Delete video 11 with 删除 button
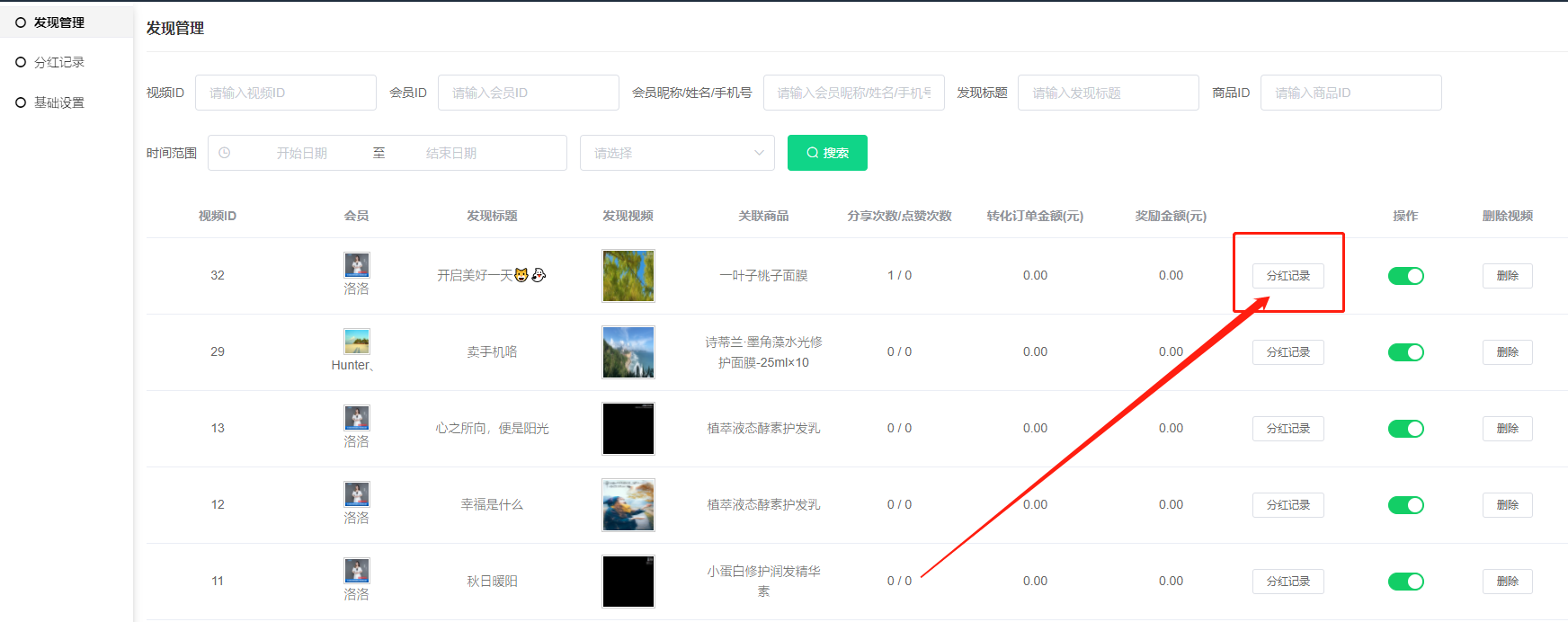The image size is (1568, 622). pyautogui.click(x=1508, y=582)
